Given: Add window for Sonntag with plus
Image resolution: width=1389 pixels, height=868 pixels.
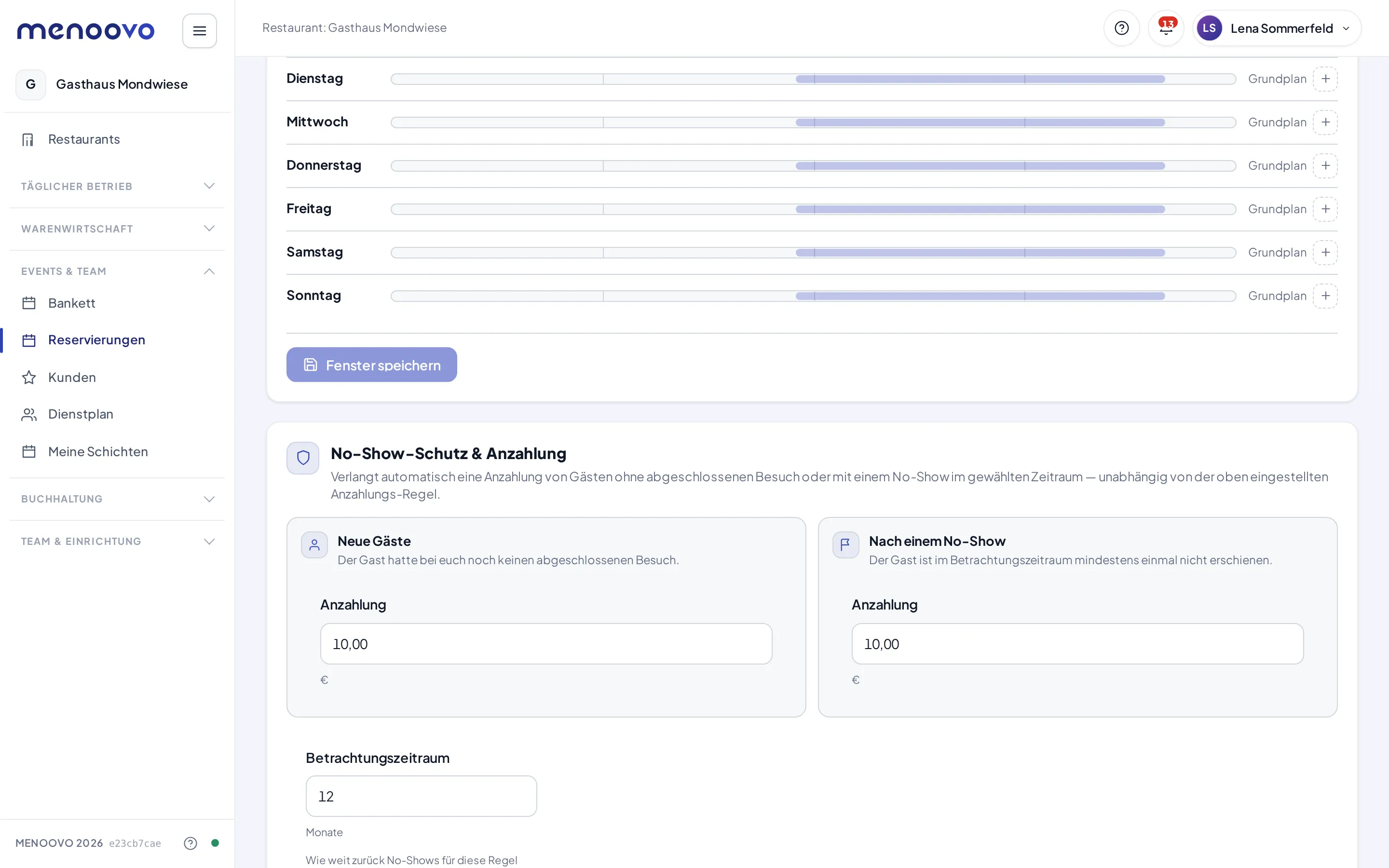Looking at the screenshot, I should point(1325,296).
